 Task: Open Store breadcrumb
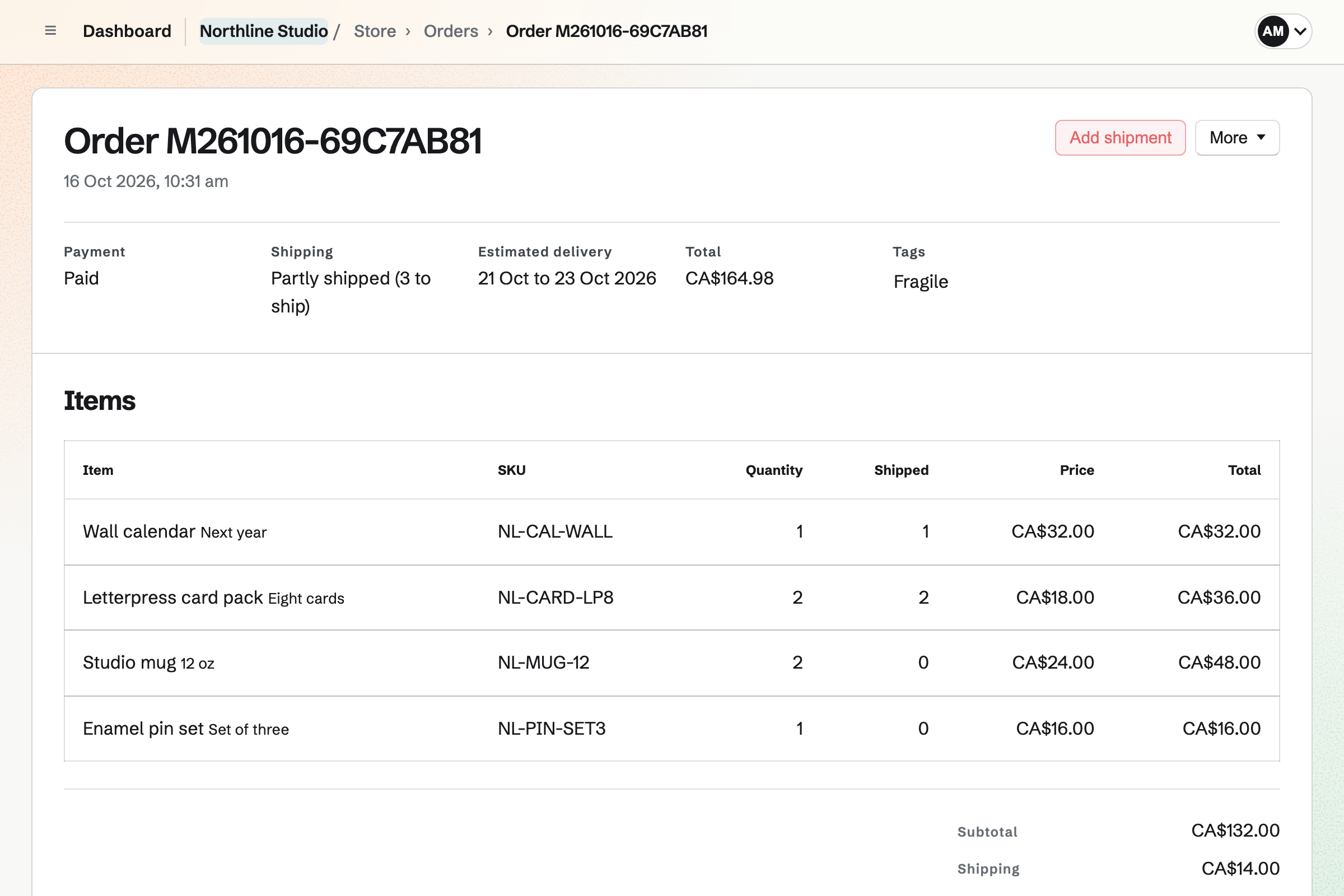tap(375, 31)
